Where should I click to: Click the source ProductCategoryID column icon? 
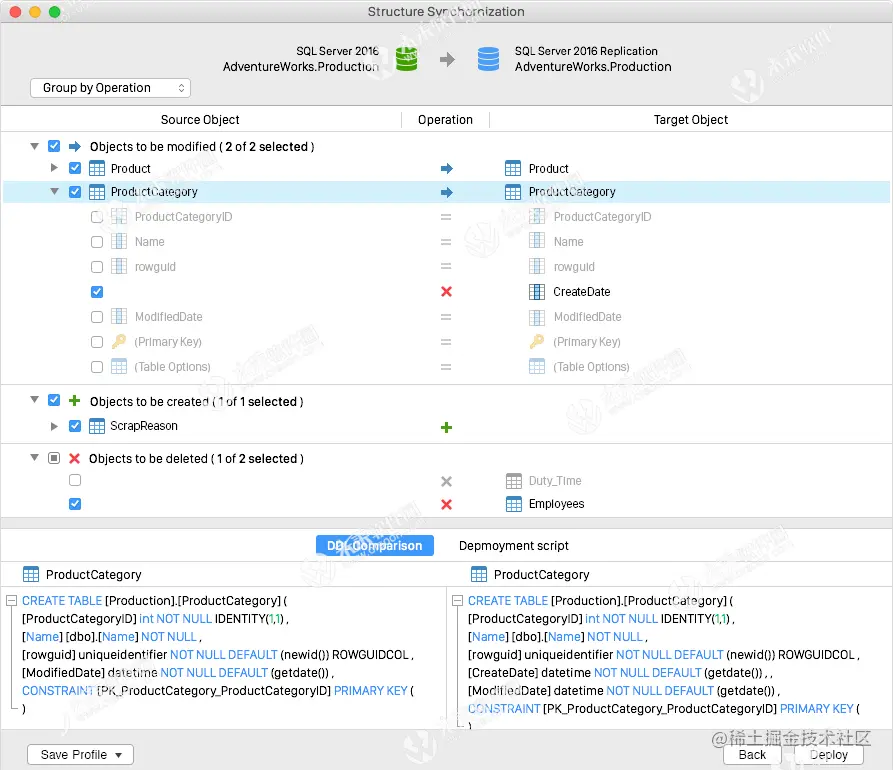pyautogui.click(x=118, y=216)
